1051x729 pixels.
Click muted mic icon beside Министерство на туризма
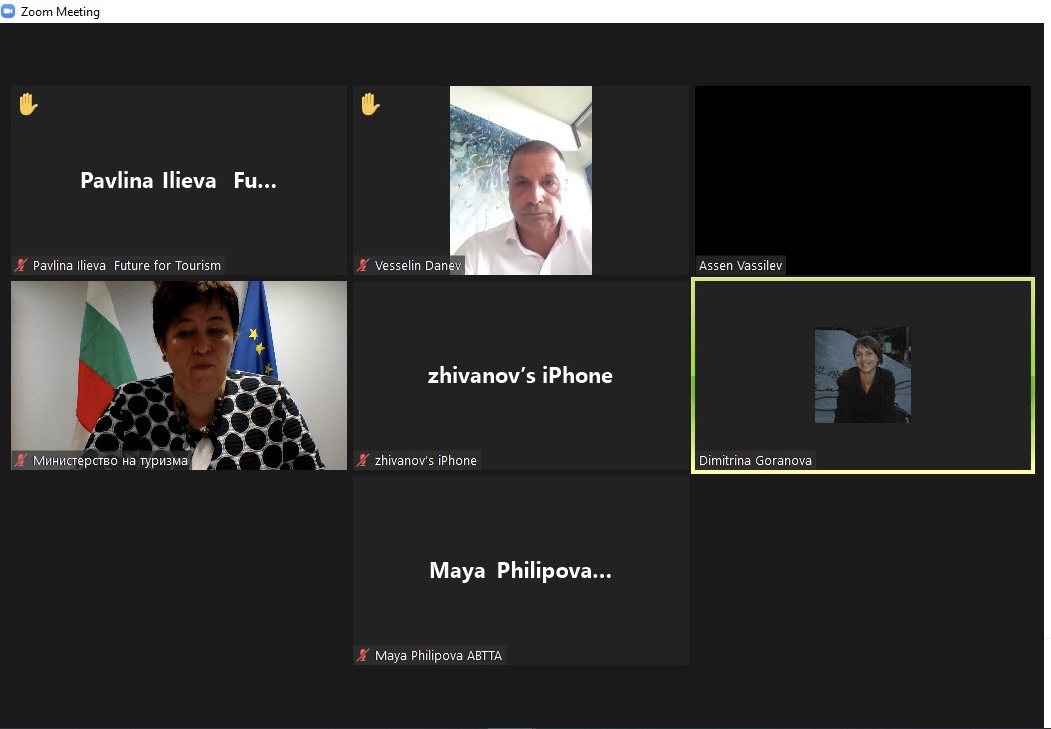[21, 461]
